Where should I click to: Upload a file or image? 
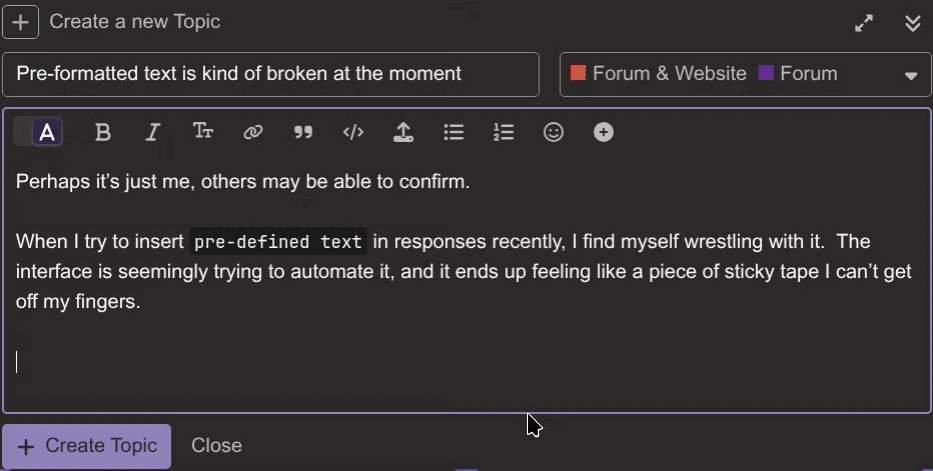pos(403,132)
